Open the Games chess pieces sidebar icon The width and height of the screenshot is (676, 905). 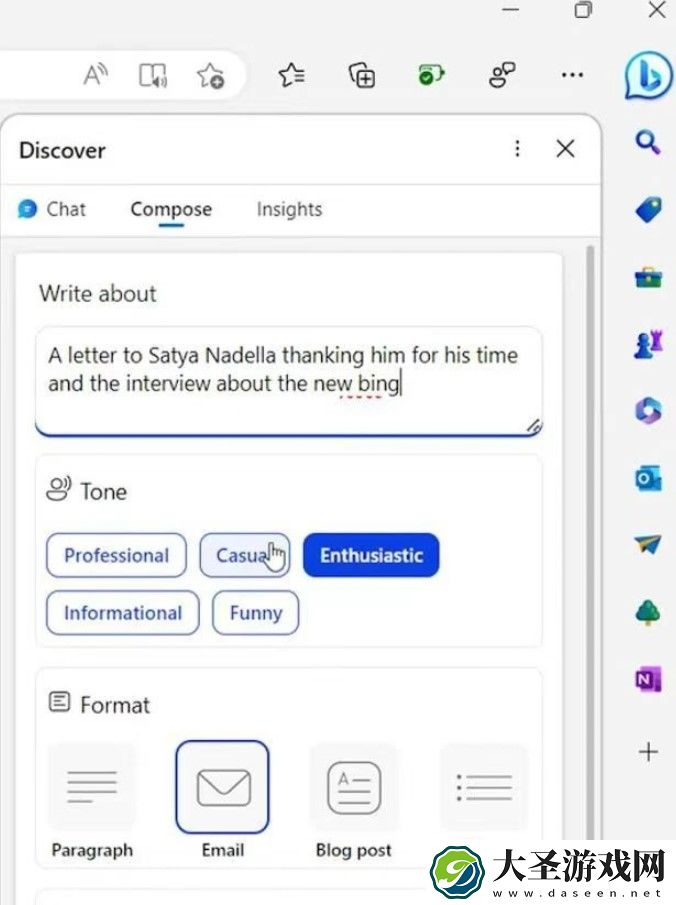[x=648, y=345]
